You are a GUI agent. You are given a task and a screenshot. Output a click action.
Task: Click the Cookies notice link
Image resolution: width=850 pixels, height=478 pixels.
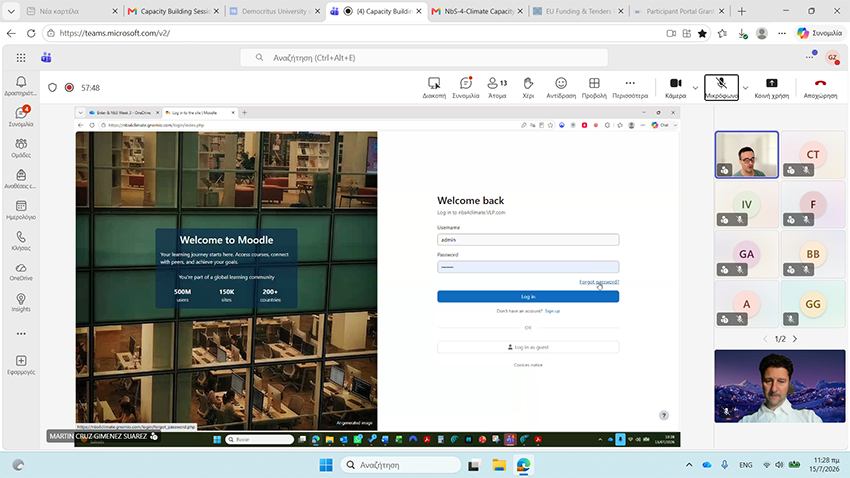(x=528, y=365)
